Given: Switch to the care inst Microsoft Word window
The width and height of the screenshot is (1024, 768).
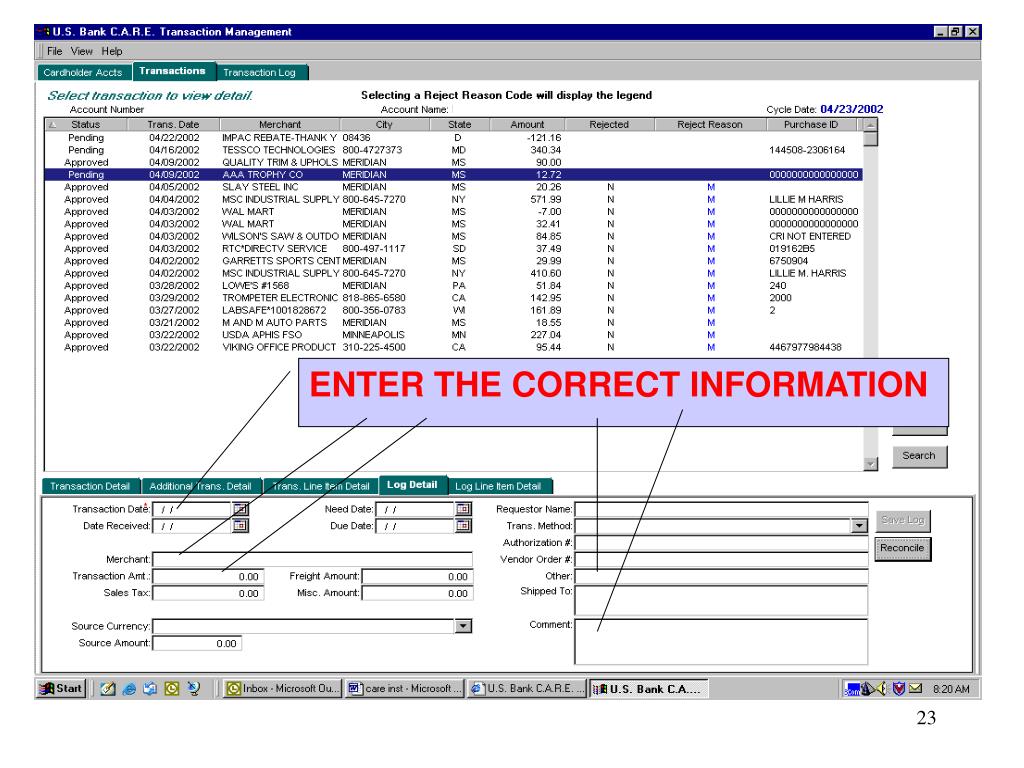Looking at the screenshot, I should tap(404, 688).
